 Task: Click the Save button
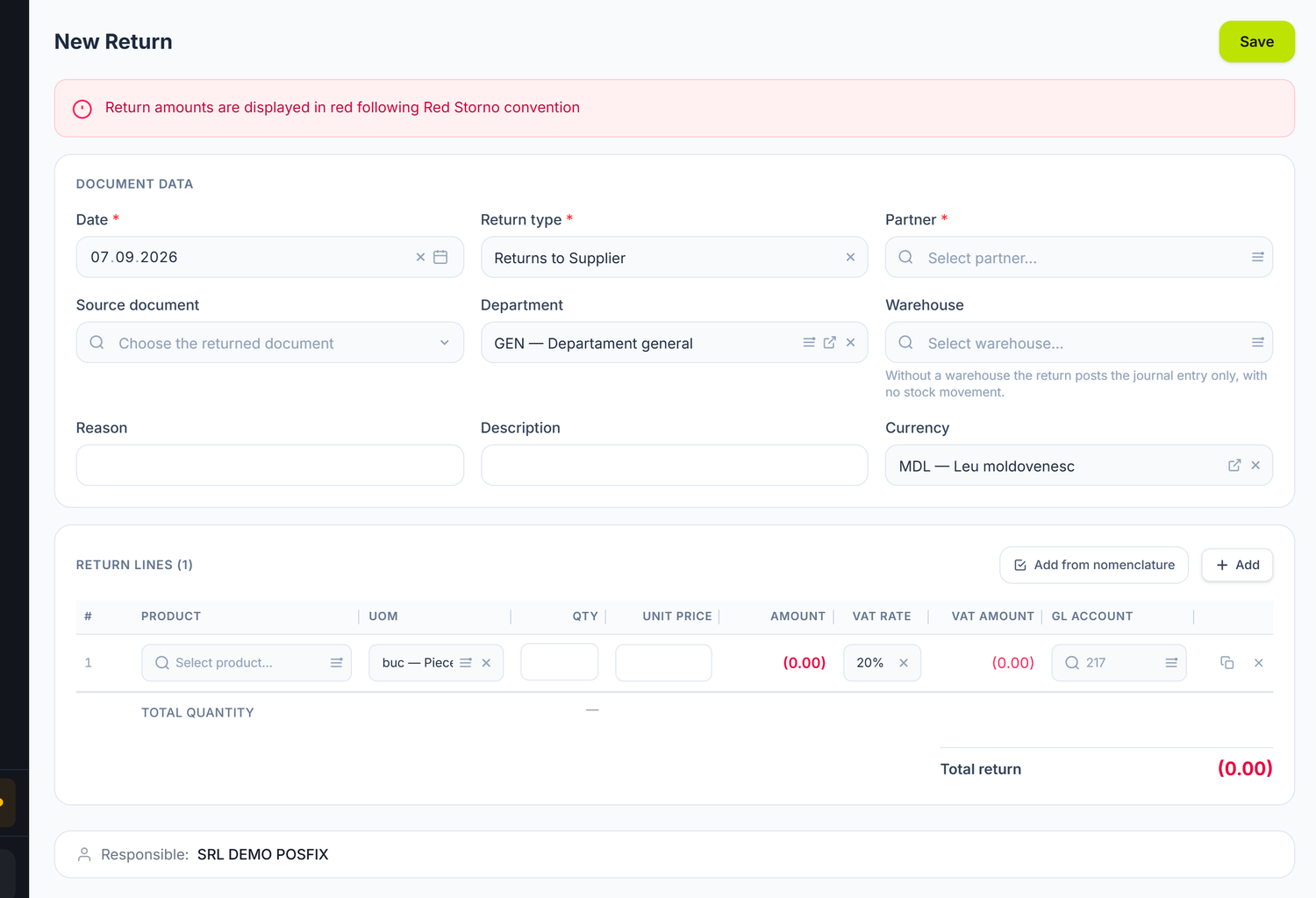pos(1256,41)
